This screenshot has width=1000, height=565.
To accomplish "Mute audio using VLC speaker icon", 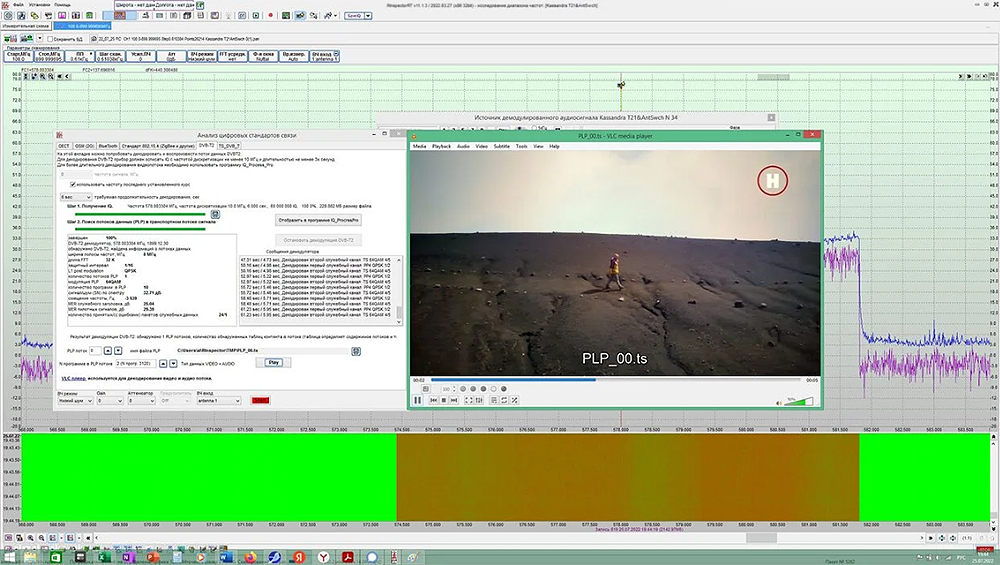I will tap(777, 401).
